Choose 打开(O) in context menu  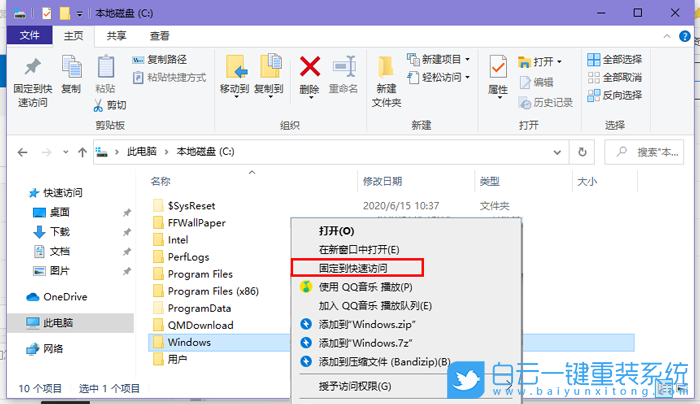(x=337, y=231)
